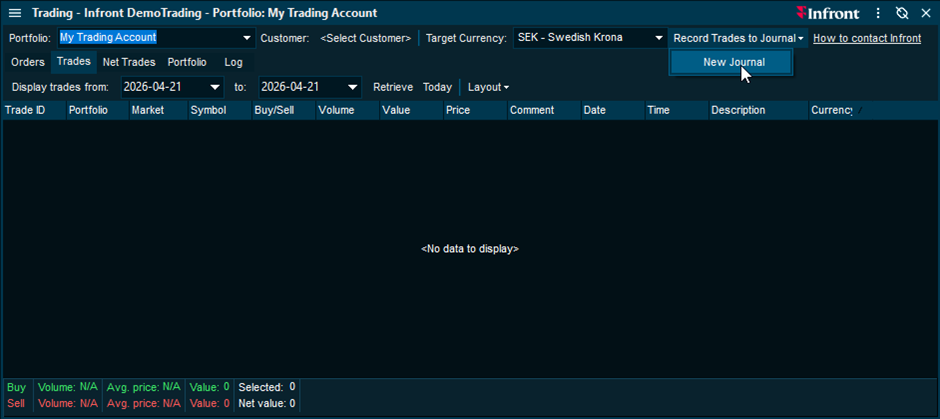This screenshot has height=419, width=940.
Task: Sort by Symbol column header
Action: coord(219,110)
